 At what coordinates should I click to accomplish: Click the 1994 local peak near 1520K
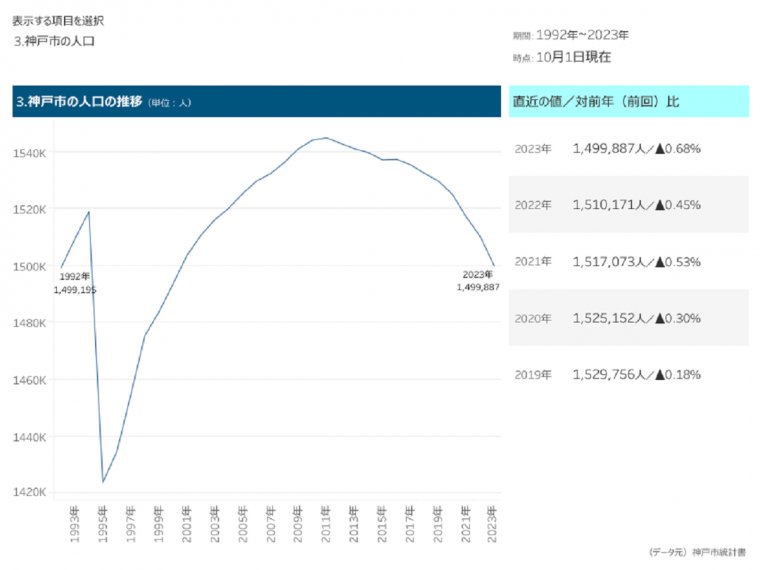coord(89,212)
